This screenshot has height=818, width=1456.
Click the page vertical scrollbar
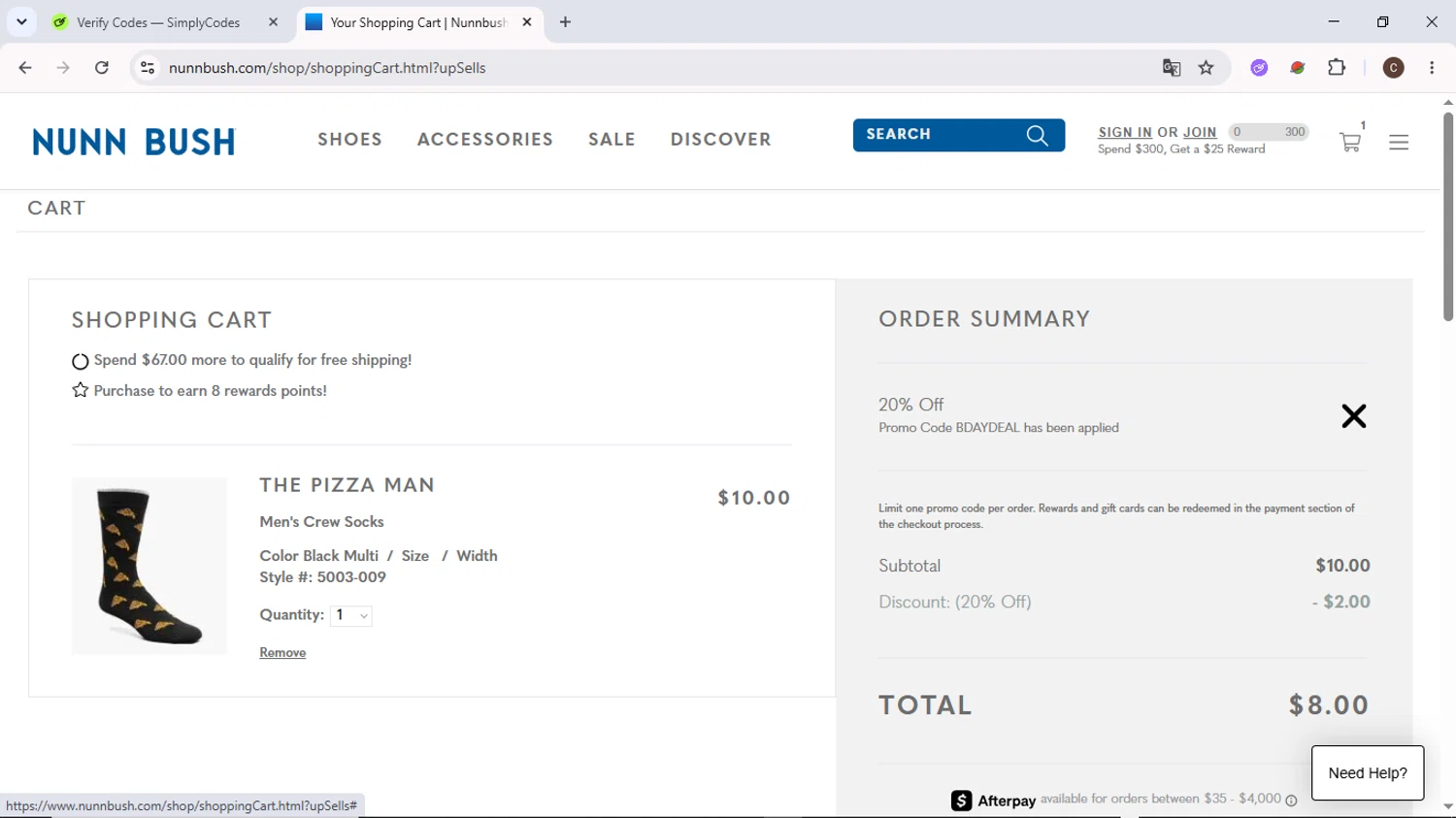[1448, 215]
